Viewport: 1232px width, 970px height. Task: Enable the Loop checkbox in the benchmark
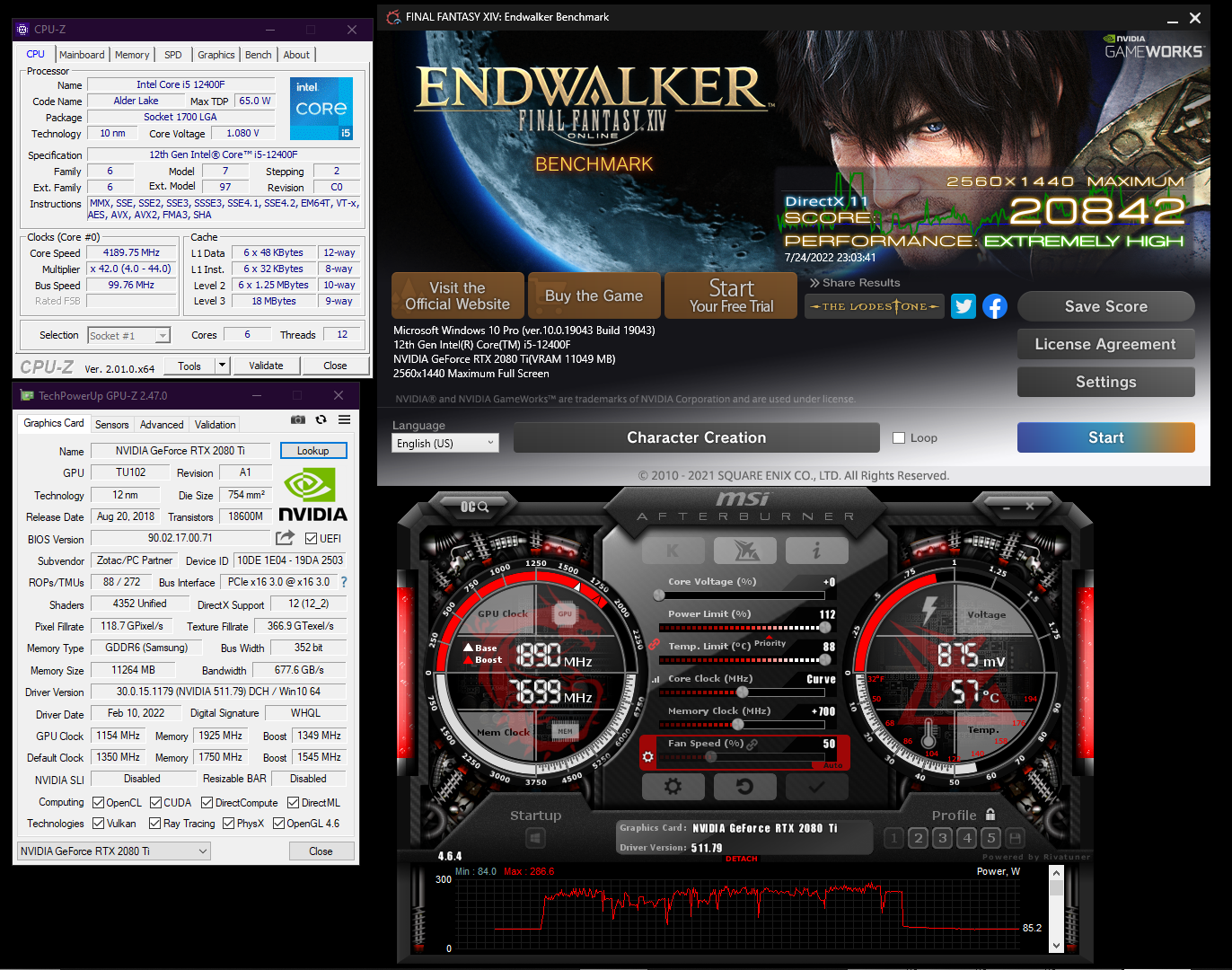coord(899,438)
